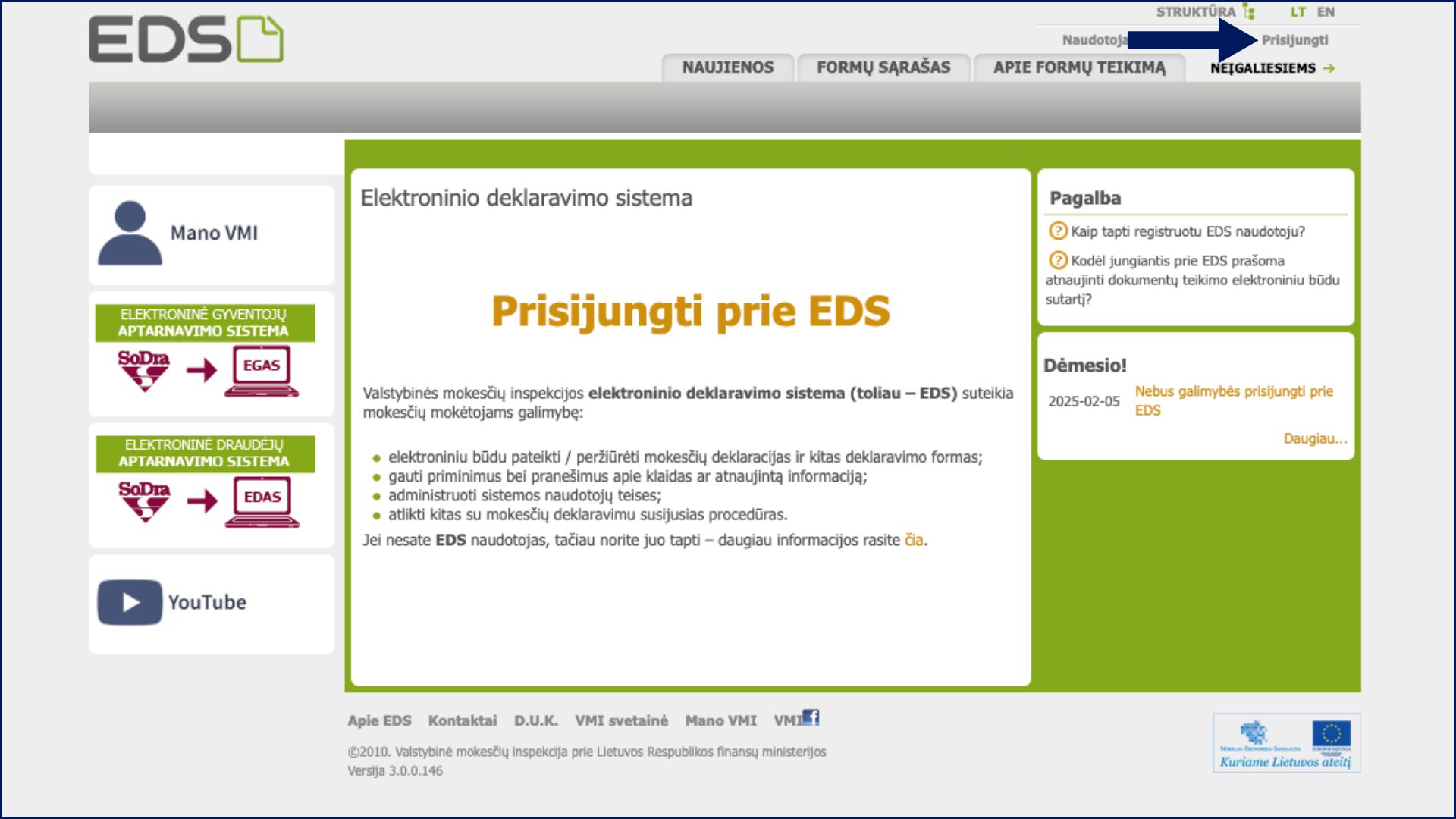Viewport: 1456px width, 819px height.
Task: Open the čia information link
Action: coord(914,540)
